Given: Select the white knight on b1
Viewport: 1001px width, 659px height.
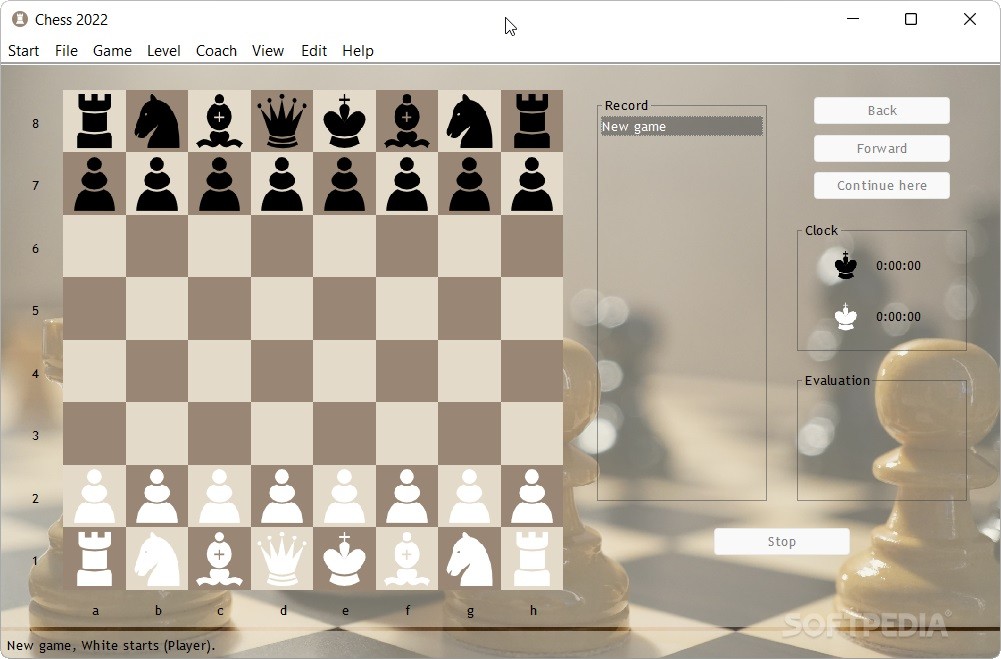Looking at the screenshot, I should coord(156,559).
